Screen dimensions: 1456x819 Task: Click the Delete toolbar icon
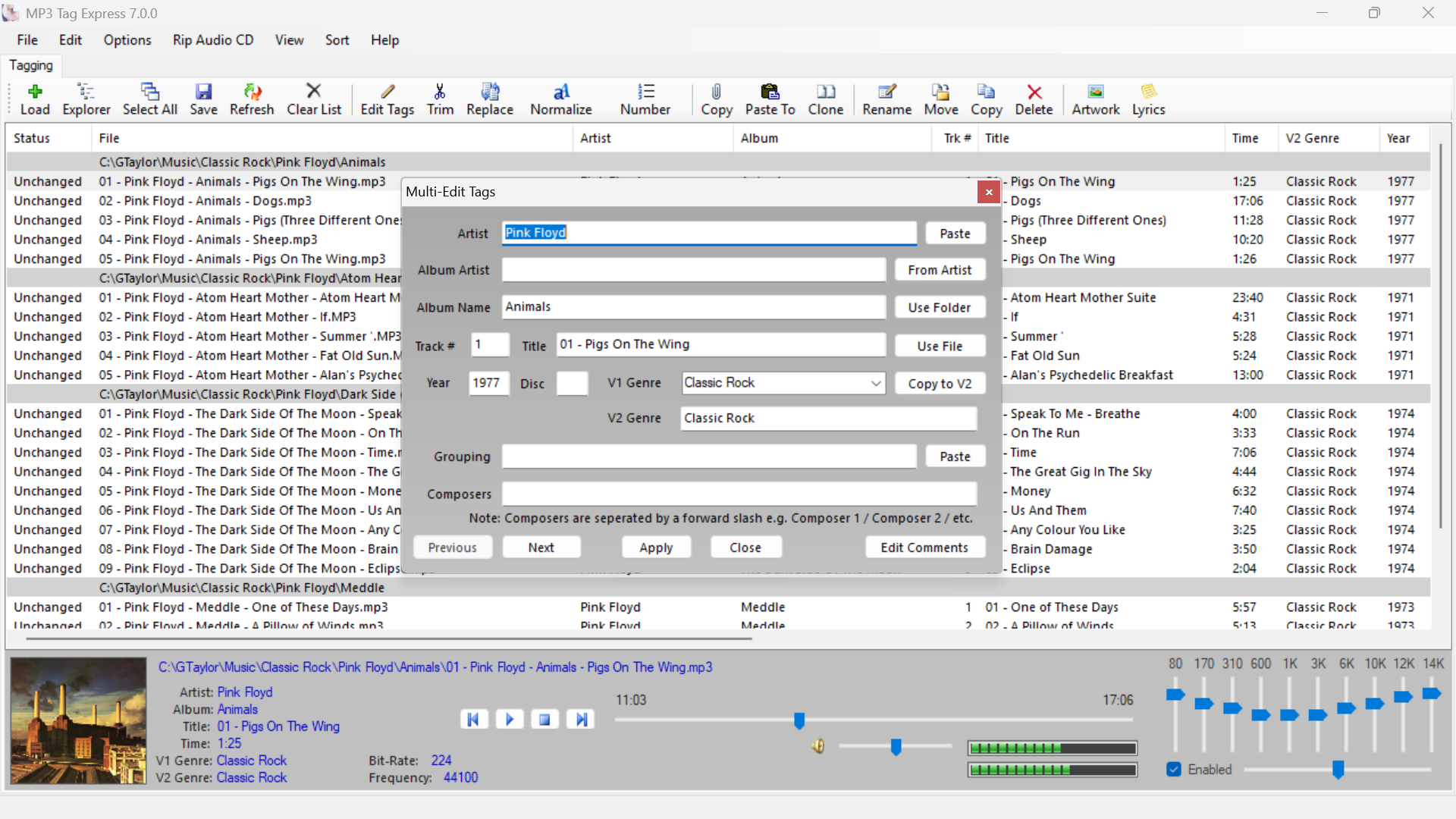(x=1034, y=99)
